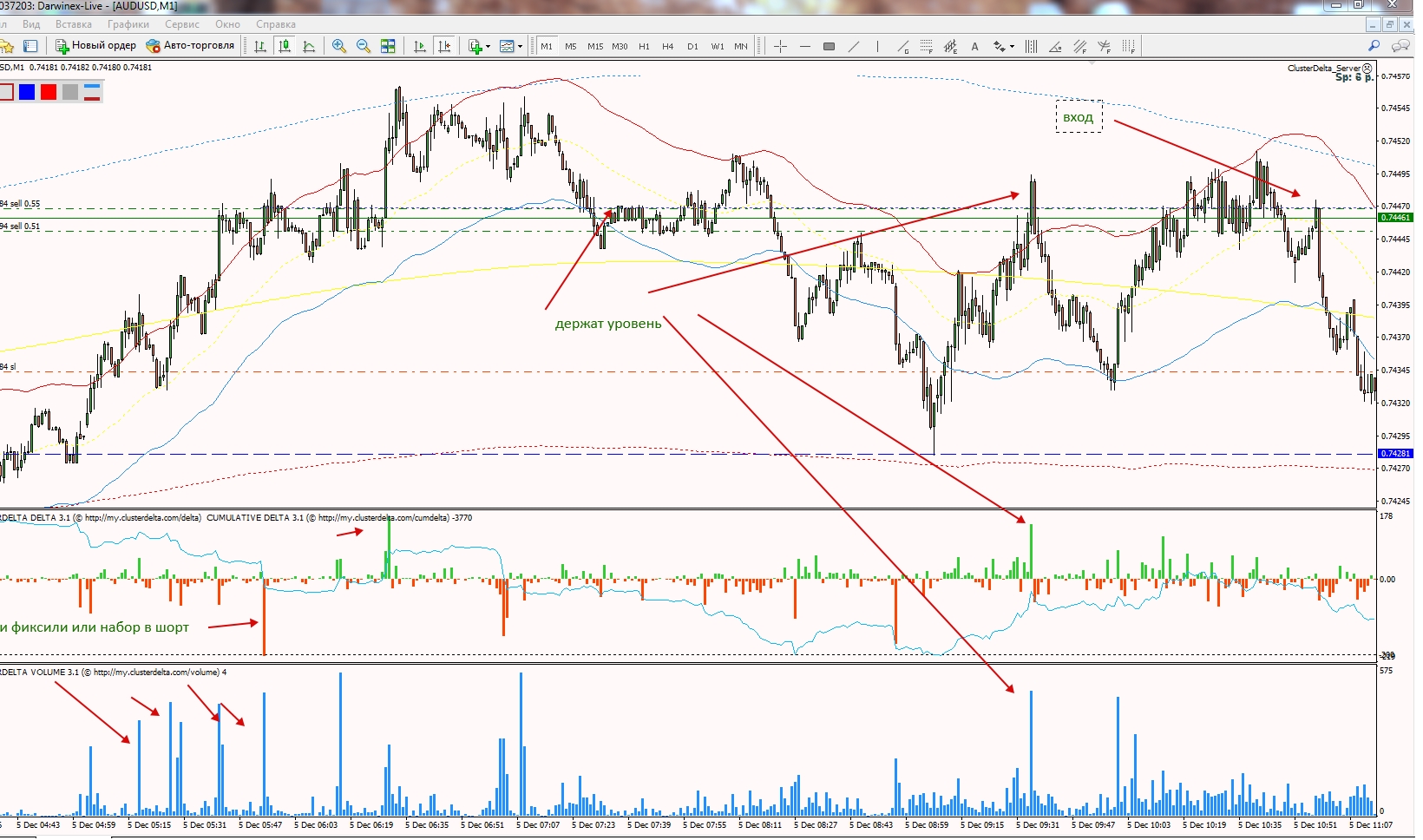Select the H4 timeframe
The width and height of the screenshot is (1423, 840).
(668, 46)
